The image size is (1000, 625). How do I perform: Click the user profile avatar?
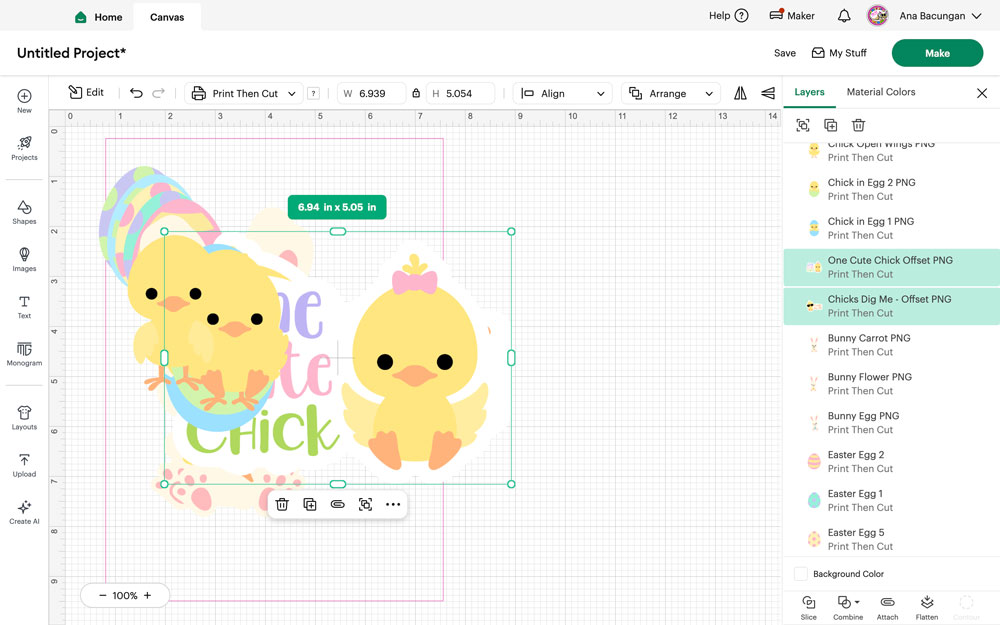pyautogui.click(x=878, y=15)
